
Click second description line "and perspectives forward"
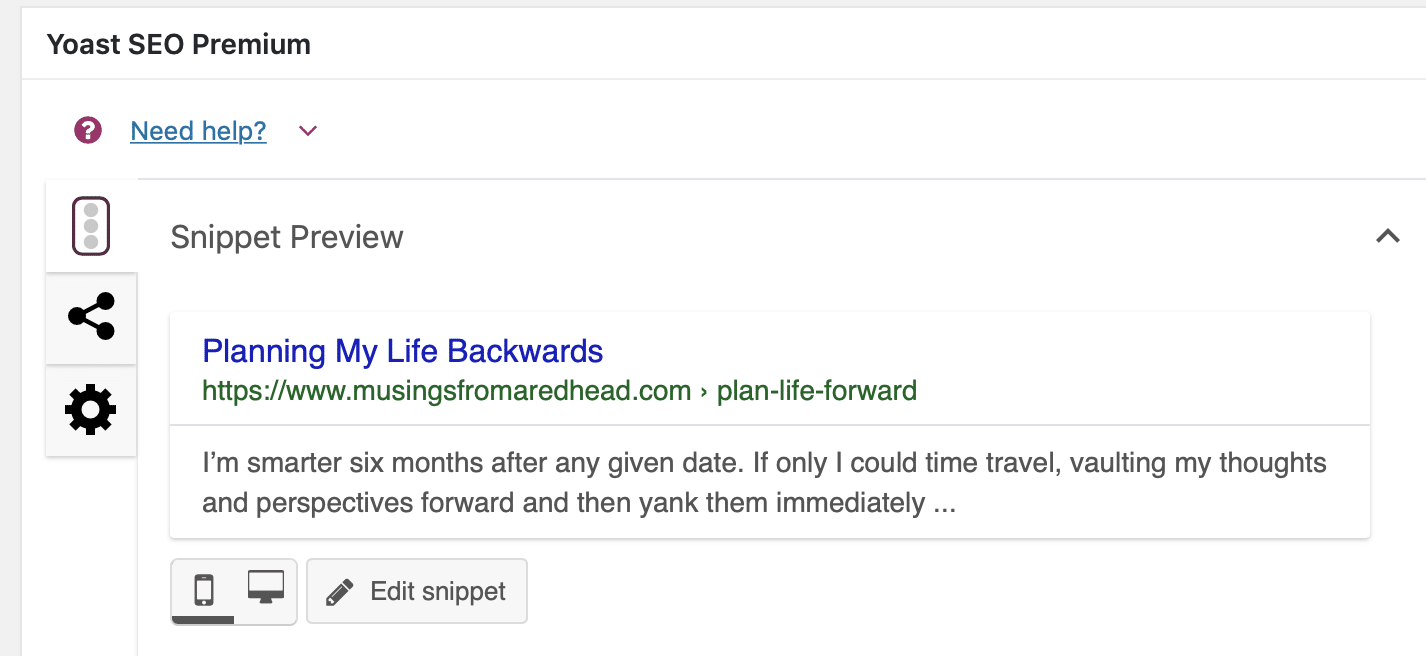point(565,502)
